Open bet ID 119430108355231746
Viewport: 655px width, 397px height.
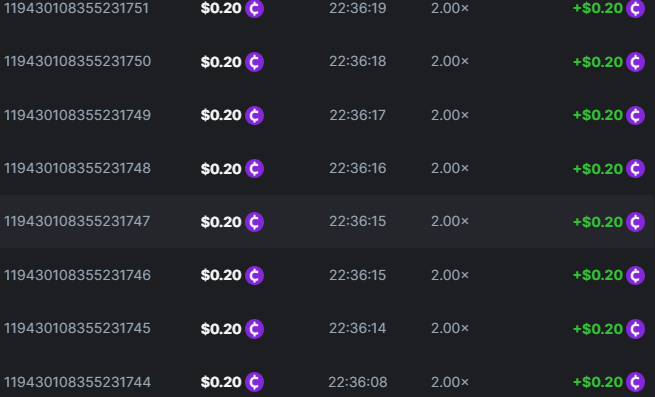click(77, 275)
